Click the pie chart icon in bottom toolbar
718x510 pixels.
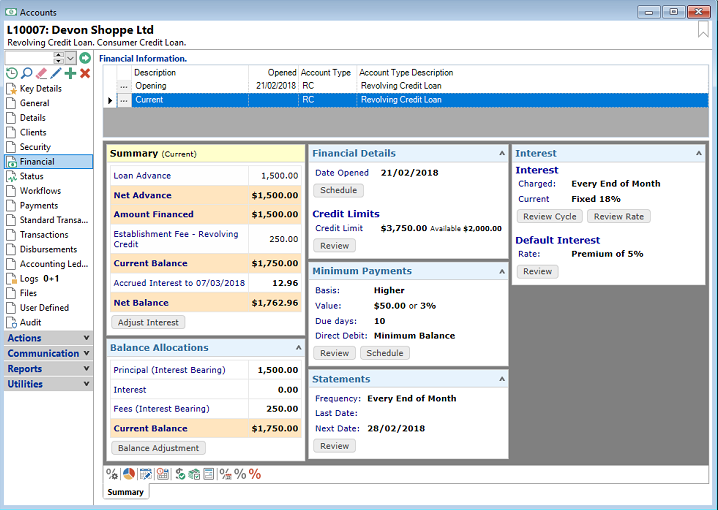(x=129, y=474)
